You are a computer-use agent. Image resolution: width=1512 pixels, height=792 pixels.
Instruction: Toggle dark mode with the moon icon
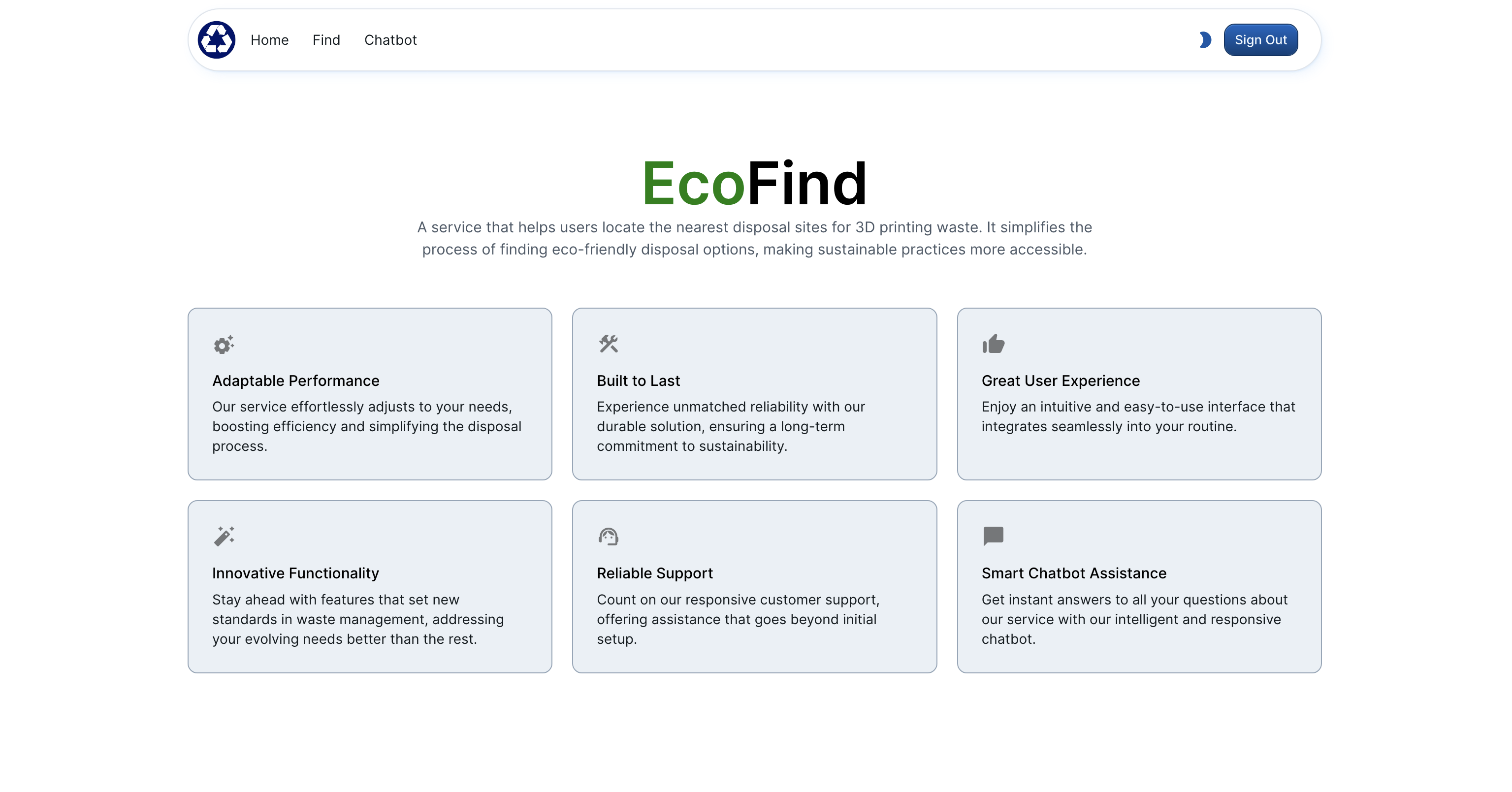(x=1204, y=40)
